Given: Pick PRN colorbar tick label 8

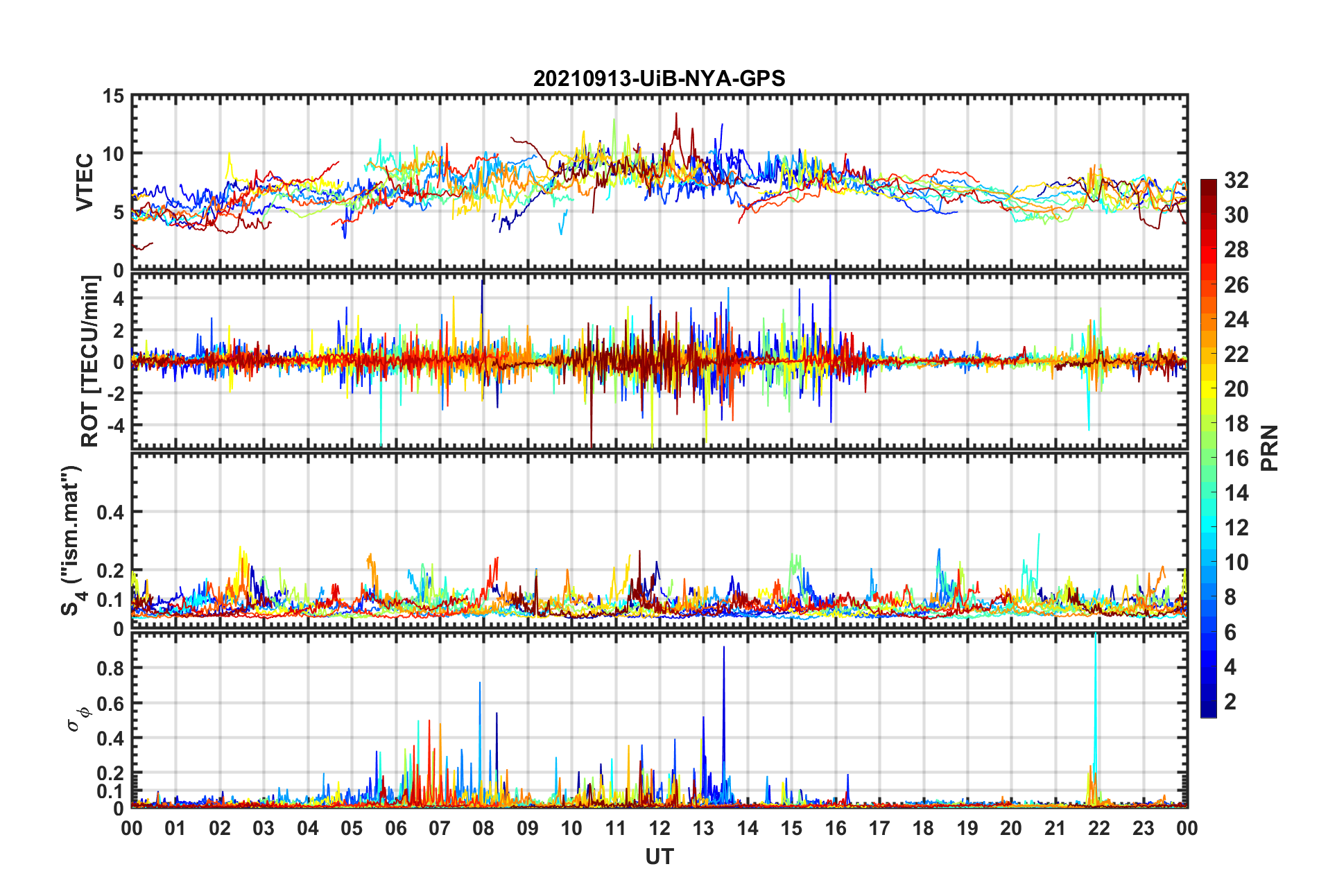Looking at the screenshot, I should coord(1230,596).
